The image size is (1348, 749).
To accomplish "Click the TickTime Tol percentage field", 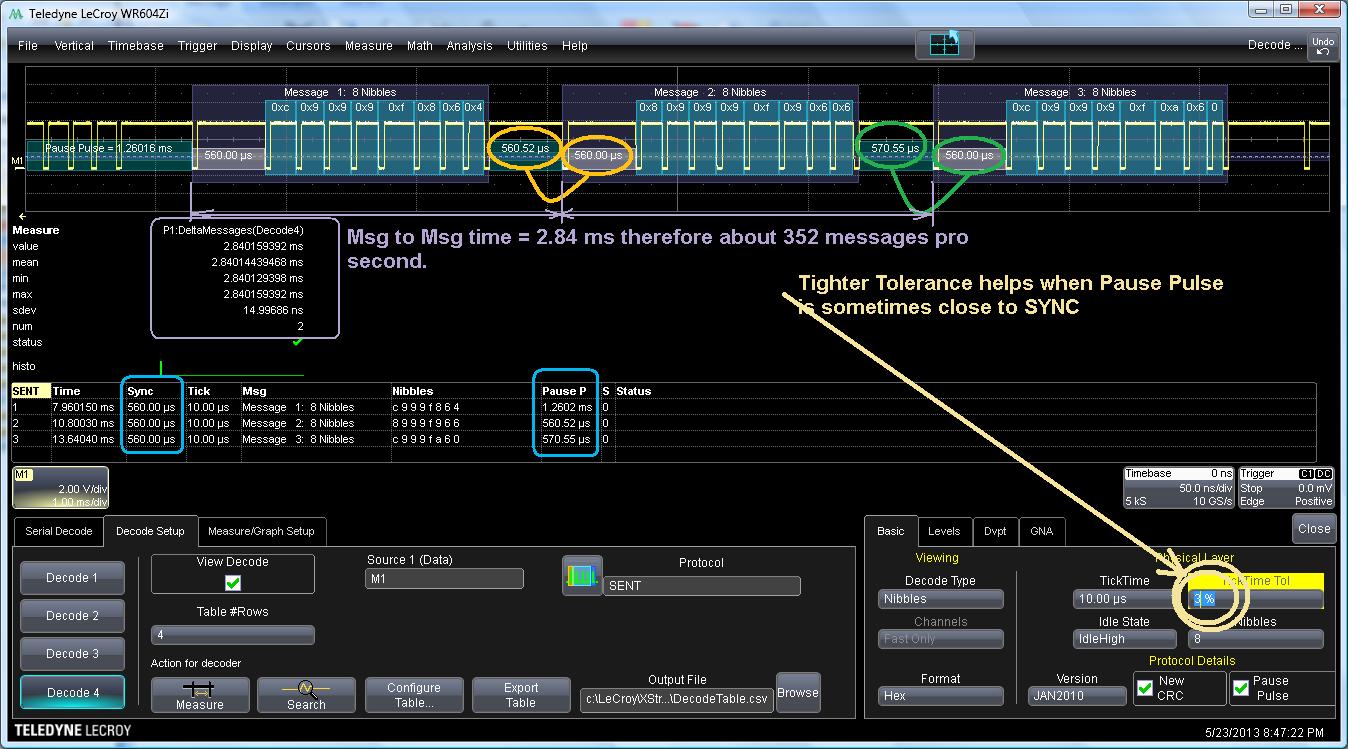I will coord(1256,599).
